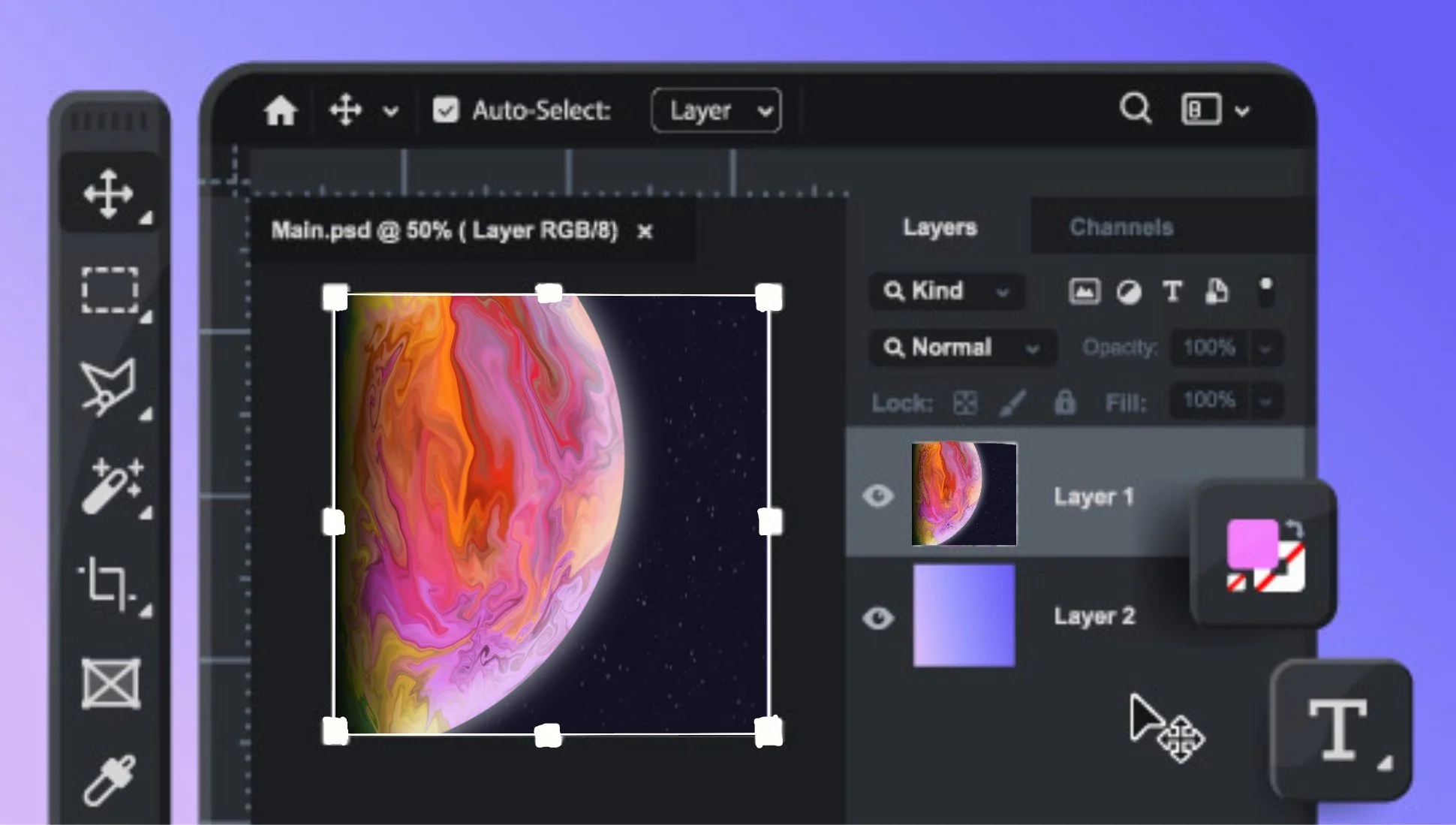Image resolution: width=1456 pixels, height=825 pixels.
Task: Select the floating Type tool
Action: (1337, 728)
